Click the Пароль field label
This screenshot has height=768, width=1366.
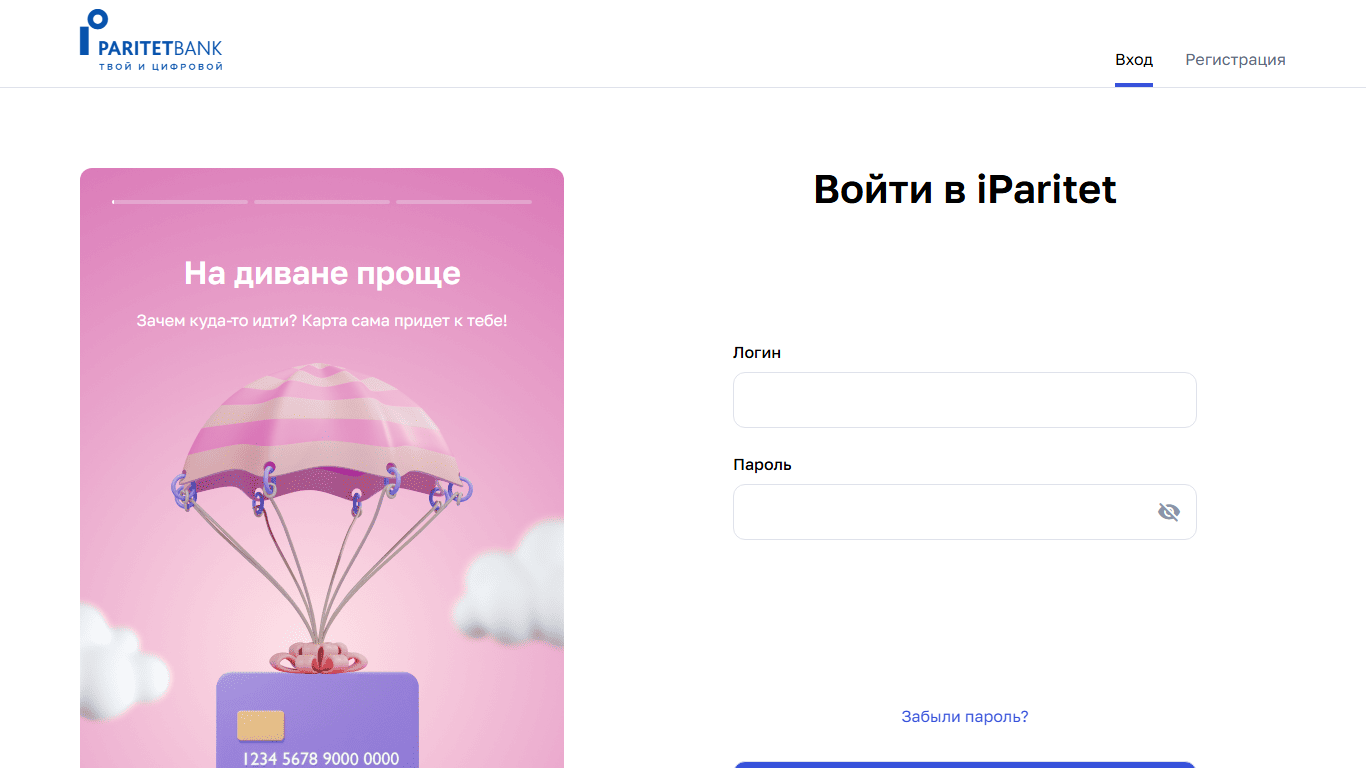[x=762, y=465]
